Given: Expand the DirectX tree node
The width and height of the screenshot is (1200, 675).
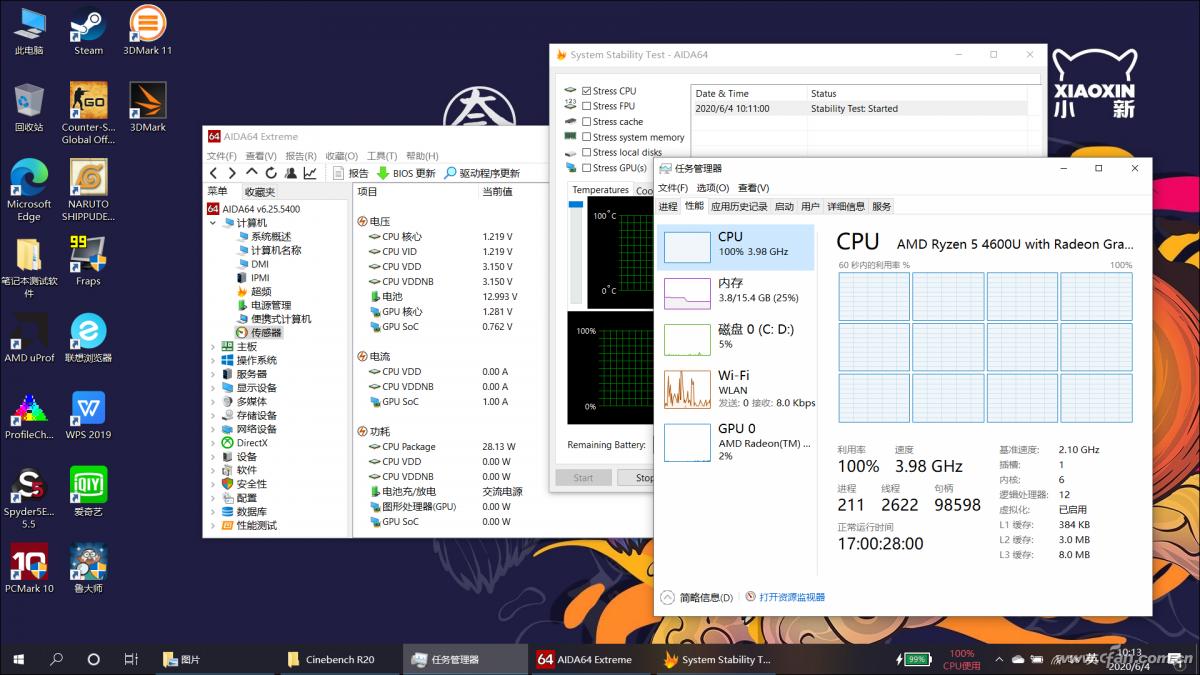Looking at the screenshot, I should [x=213, y=443].
